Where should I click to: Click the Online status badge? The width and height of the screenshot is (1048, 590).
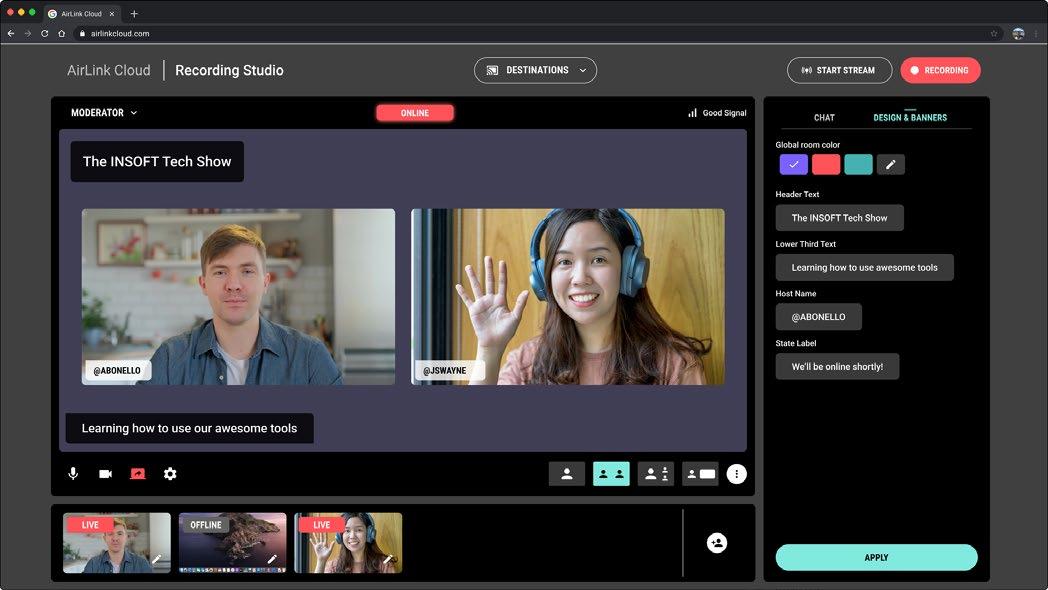414,113
